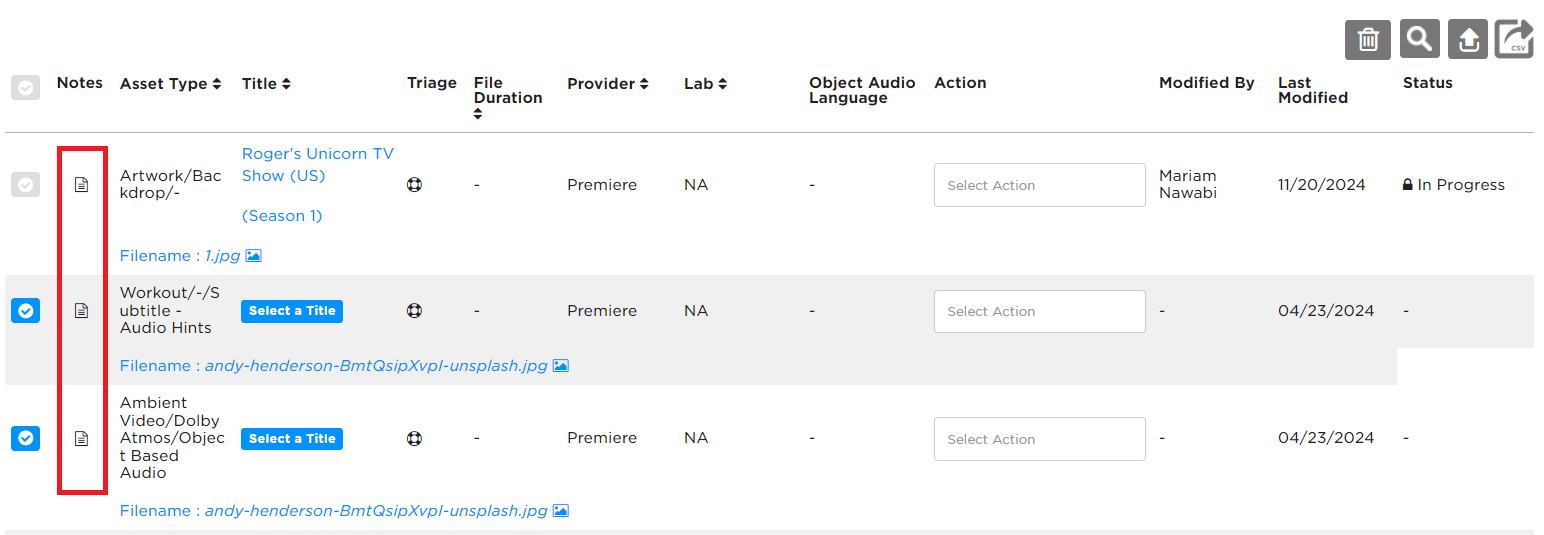The width and height of the screenshot is (1544, 535).
Task: Open notes for the Artwork/Backdrop asset
Action: tap(82, 185)
